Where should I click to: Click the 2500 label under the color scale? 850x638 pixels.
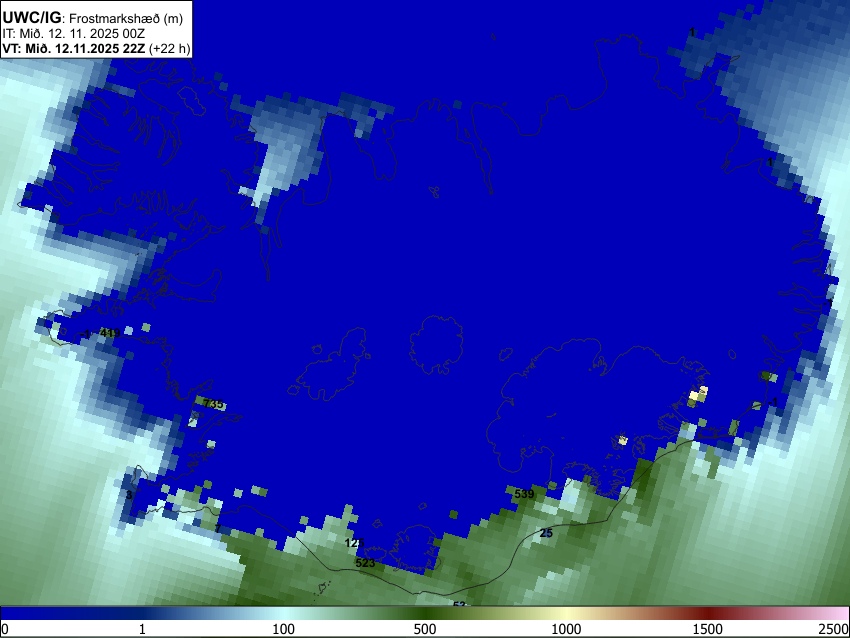click(x=834, y=629)
